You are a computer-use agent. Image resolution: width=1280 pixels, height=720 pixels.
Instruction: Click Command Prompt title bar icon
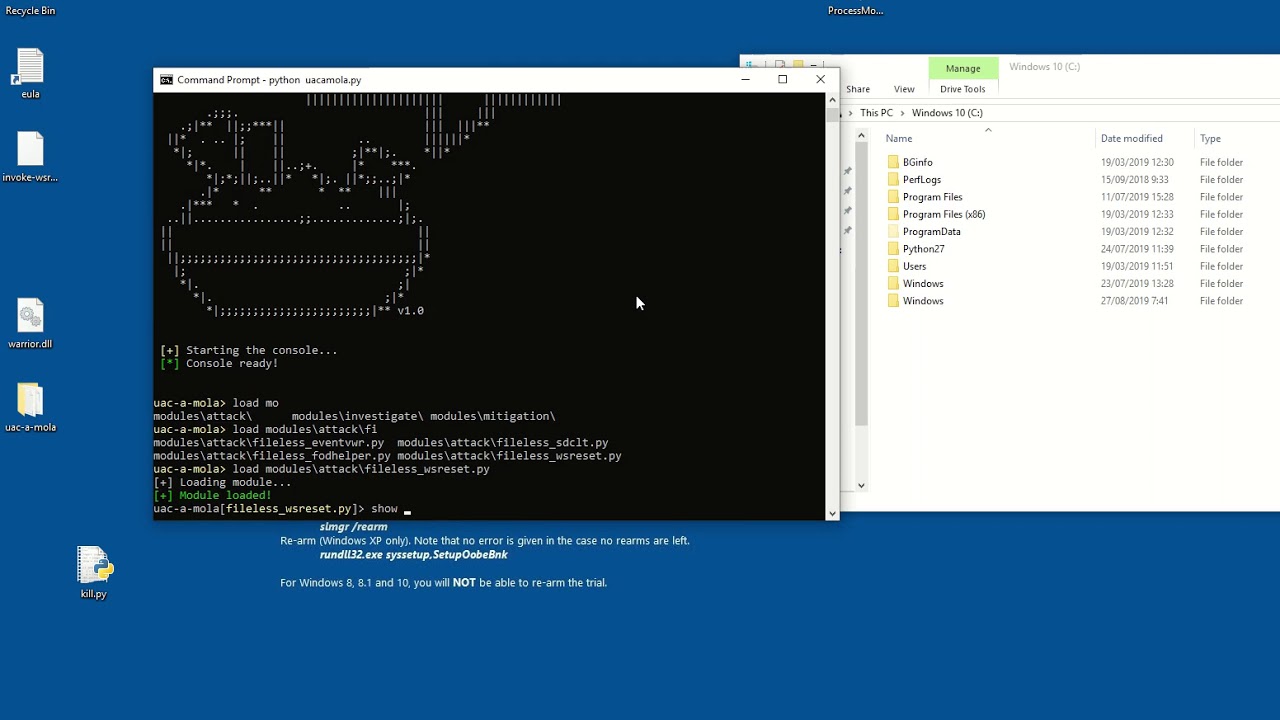click(x=166, y=80)
